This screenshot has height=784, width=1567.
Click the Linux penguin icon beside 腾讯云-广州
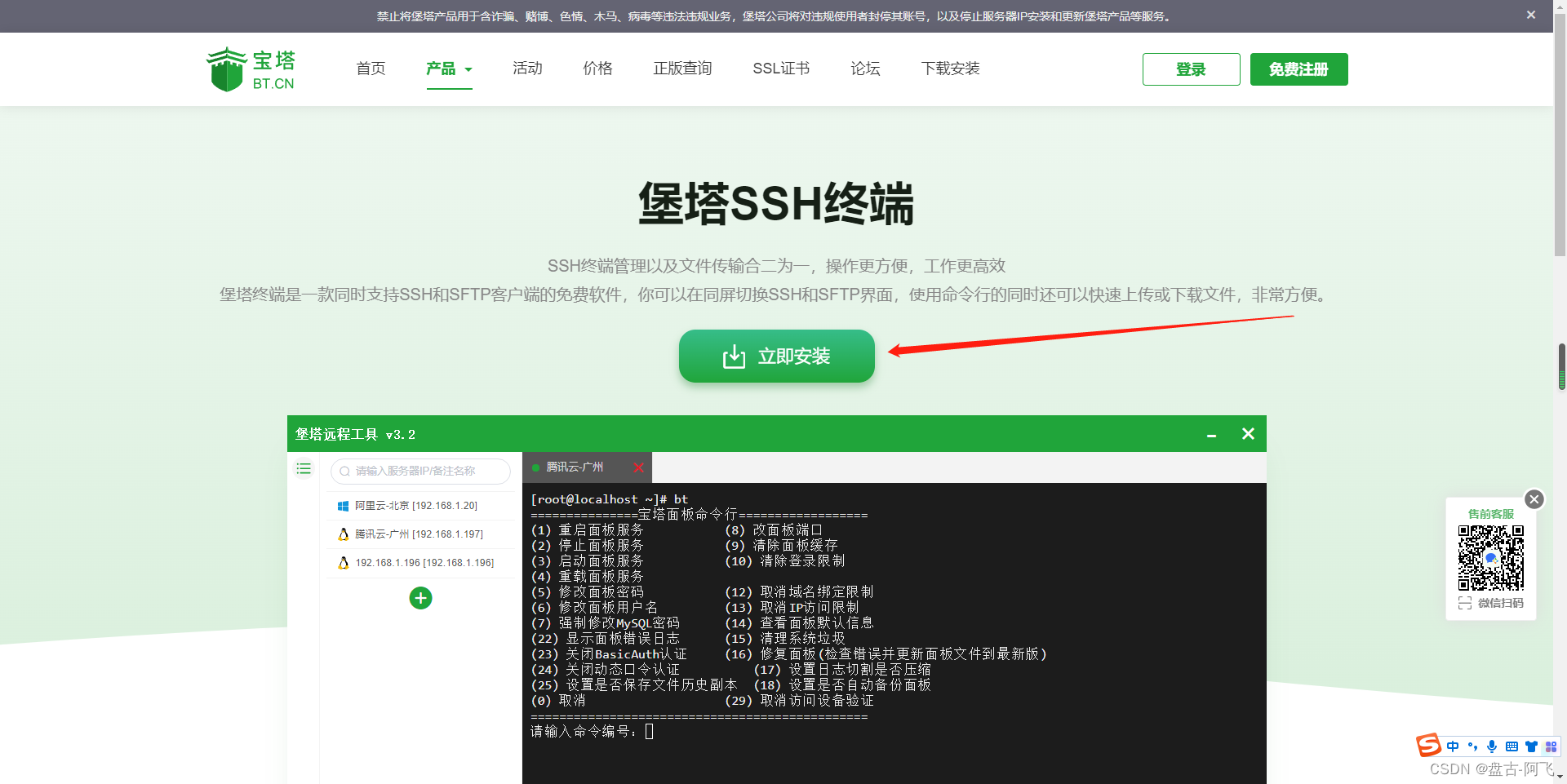tap(343, 534)
